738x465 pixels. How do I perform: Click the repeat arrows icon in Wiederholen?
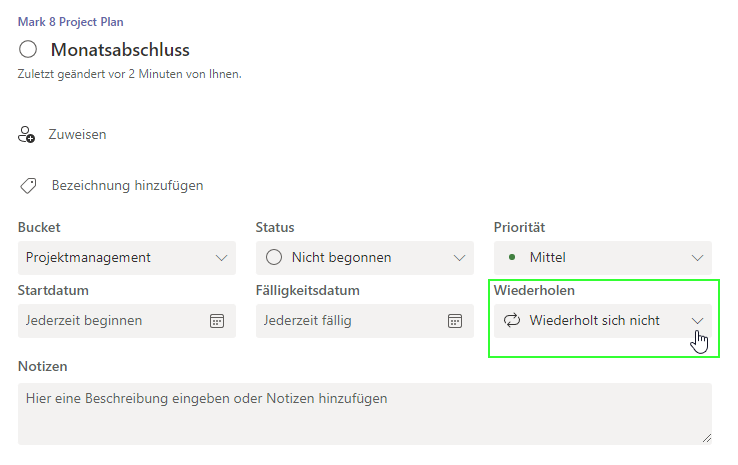click(512, 321)
